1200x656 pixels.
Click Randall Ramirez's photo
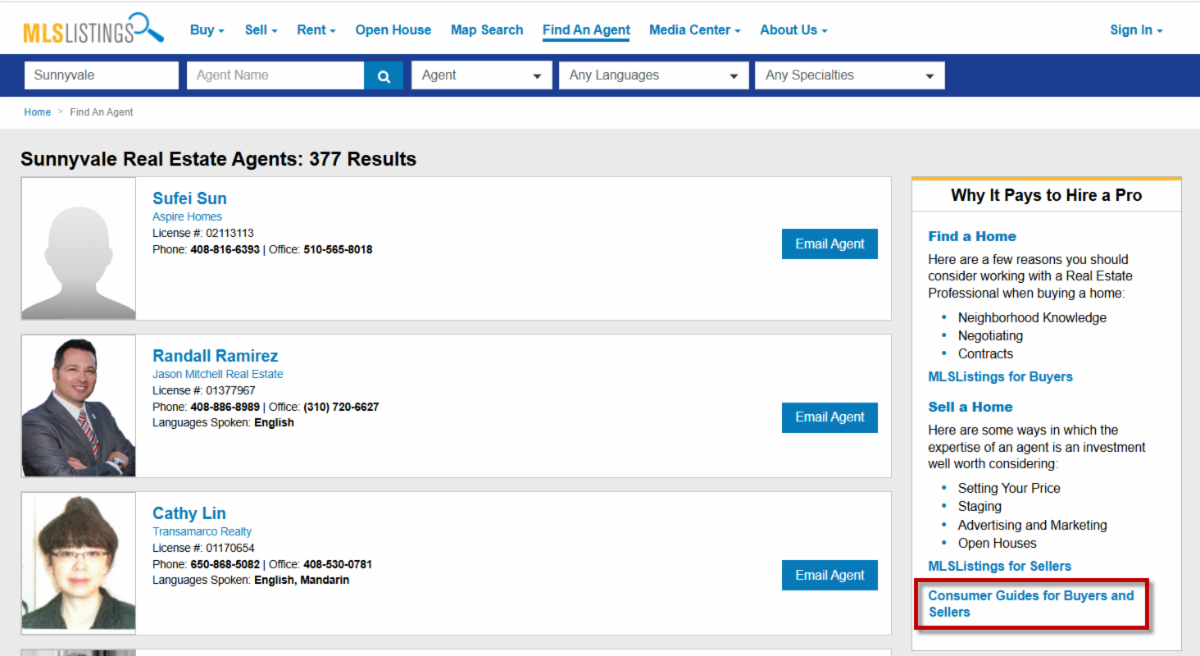(78, 406)
